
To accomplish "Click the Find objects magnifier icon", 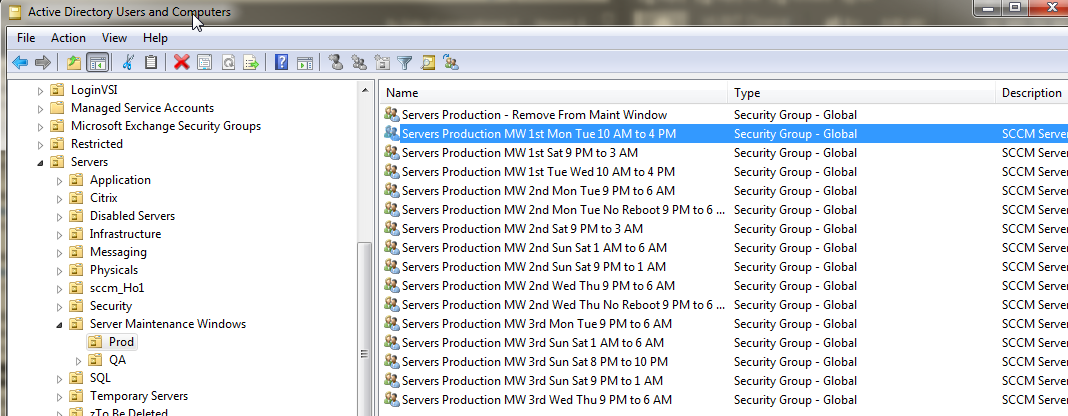I will tap(428, 63).
